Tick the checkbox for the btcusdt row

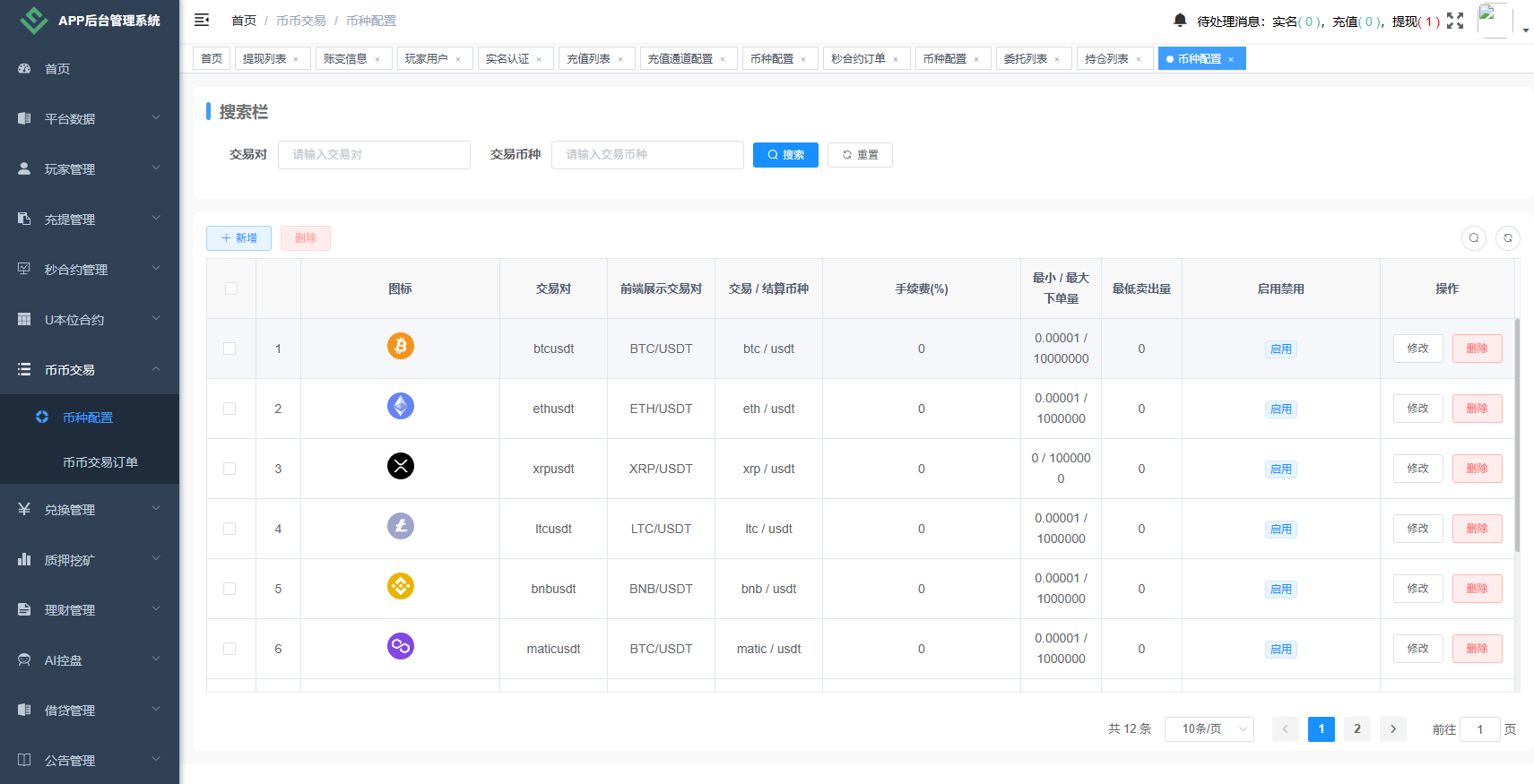click(230, 349)
